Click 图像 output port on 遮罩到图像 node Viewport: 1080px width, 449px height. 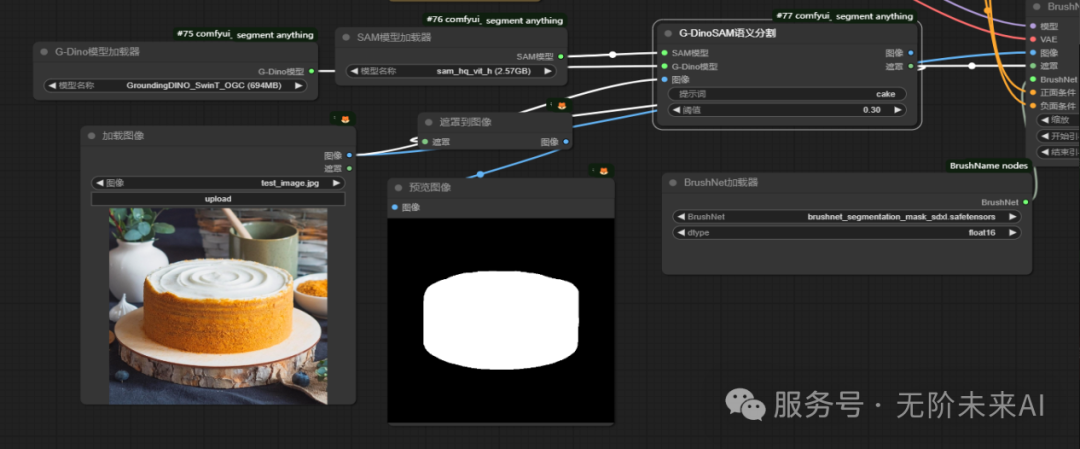click(565, 142)
